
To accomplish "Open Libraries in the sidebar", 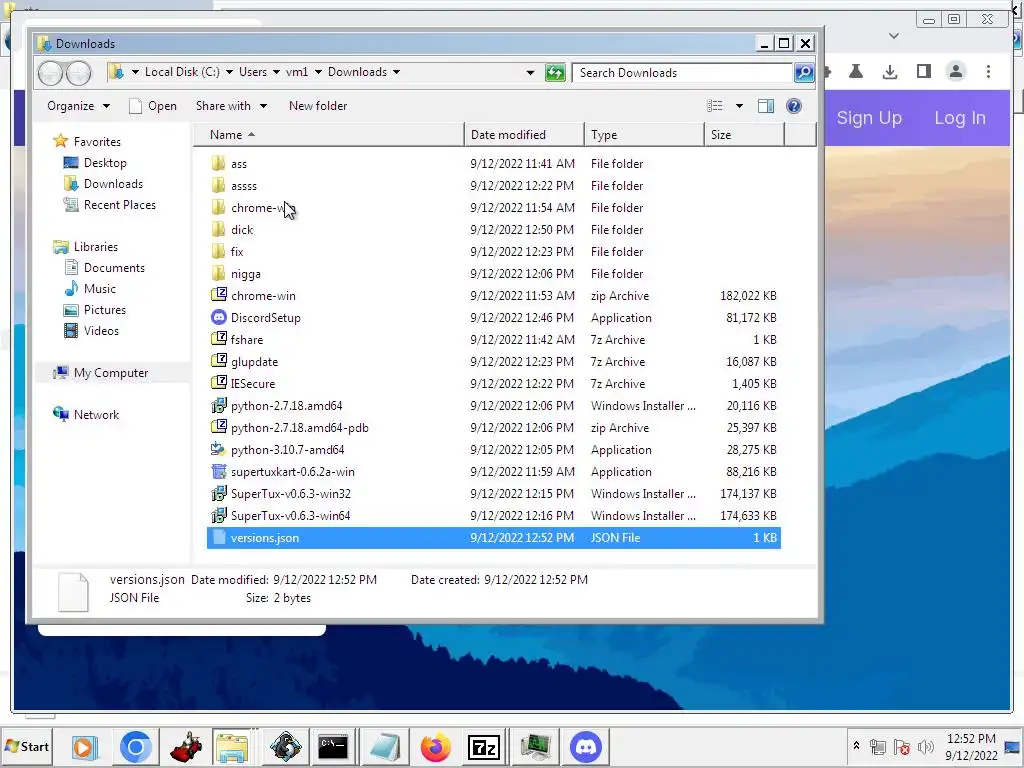I will 86,246.
